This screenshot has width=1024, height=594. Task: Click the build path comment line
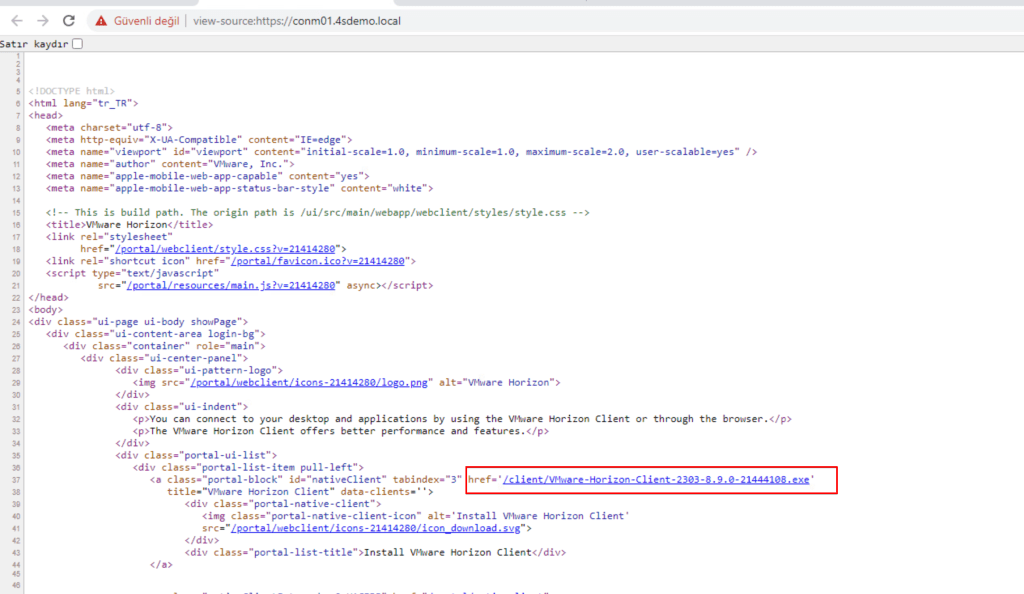coord(318,212)
